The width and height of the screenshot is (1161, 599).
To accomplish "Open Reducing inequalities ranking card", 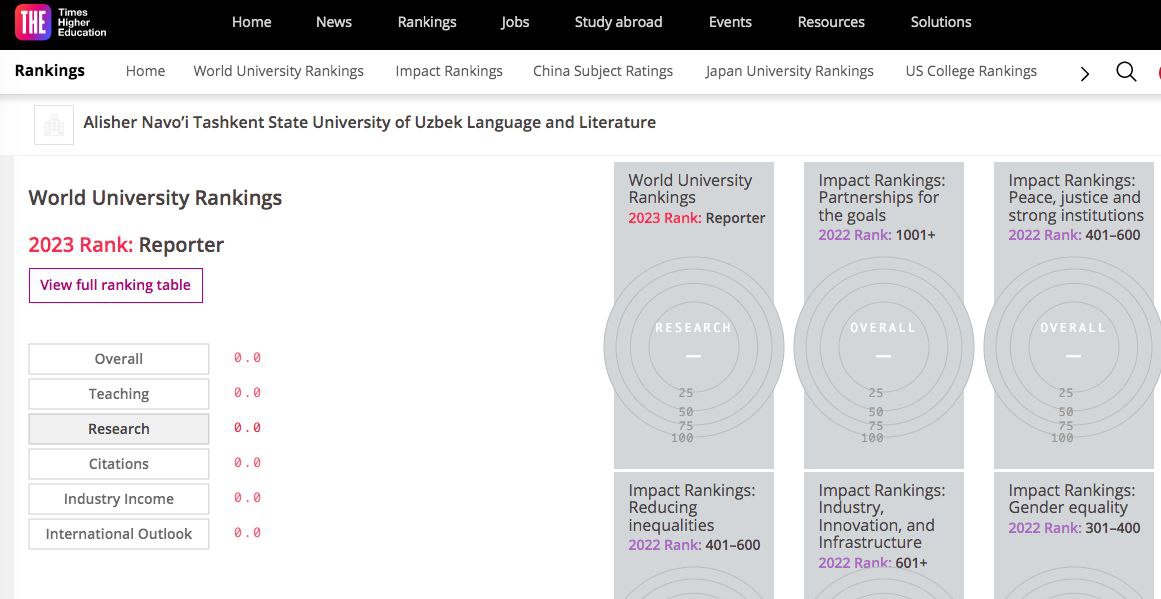I will pyautogui.click(x=693, y=517).
